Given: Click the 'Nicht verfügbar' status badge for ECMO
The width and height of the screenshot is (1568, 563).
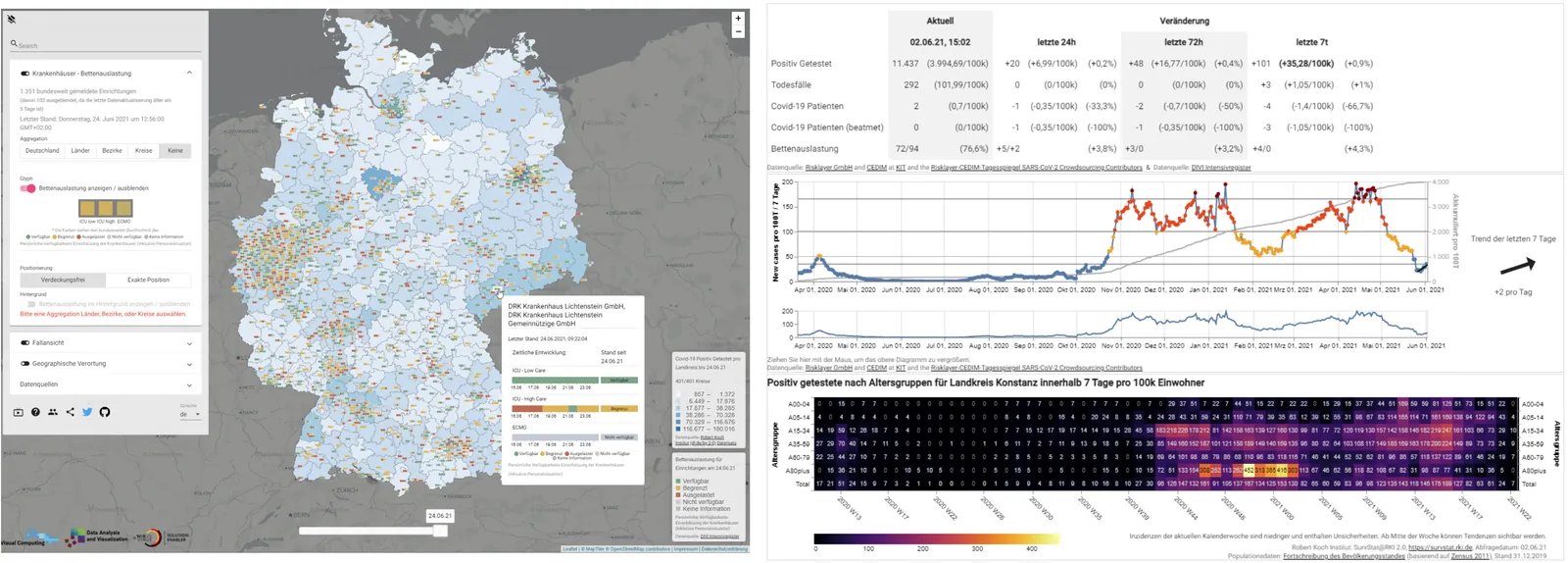Looking at the screenshot, I should [619, 437].
